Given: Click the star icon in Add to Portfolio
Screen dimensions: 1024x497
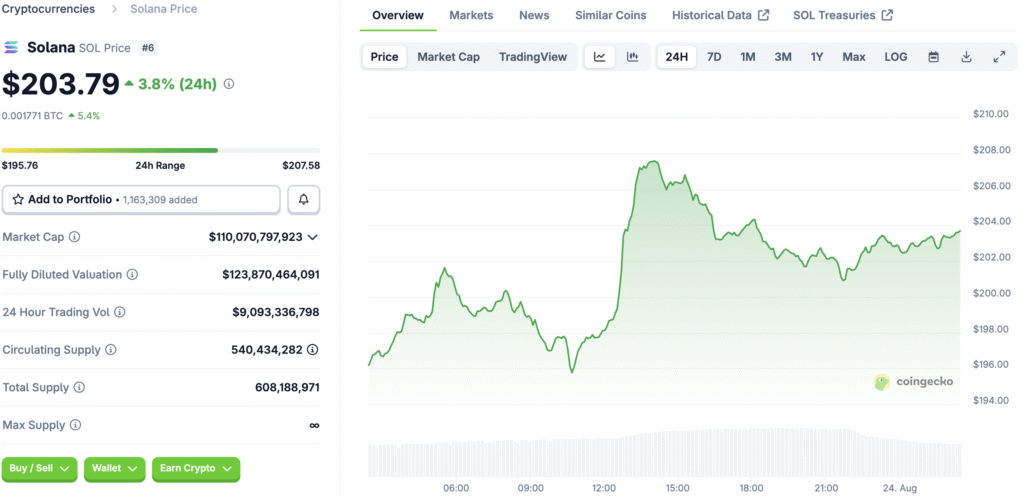Looking at the screenshot, I should 18,200.
